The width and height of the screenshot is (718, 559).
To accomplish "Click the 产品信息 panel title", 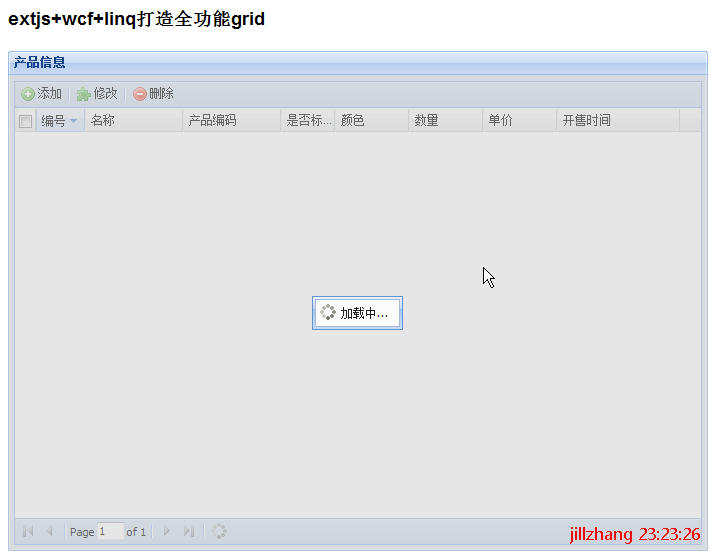I will pos(40,63).
